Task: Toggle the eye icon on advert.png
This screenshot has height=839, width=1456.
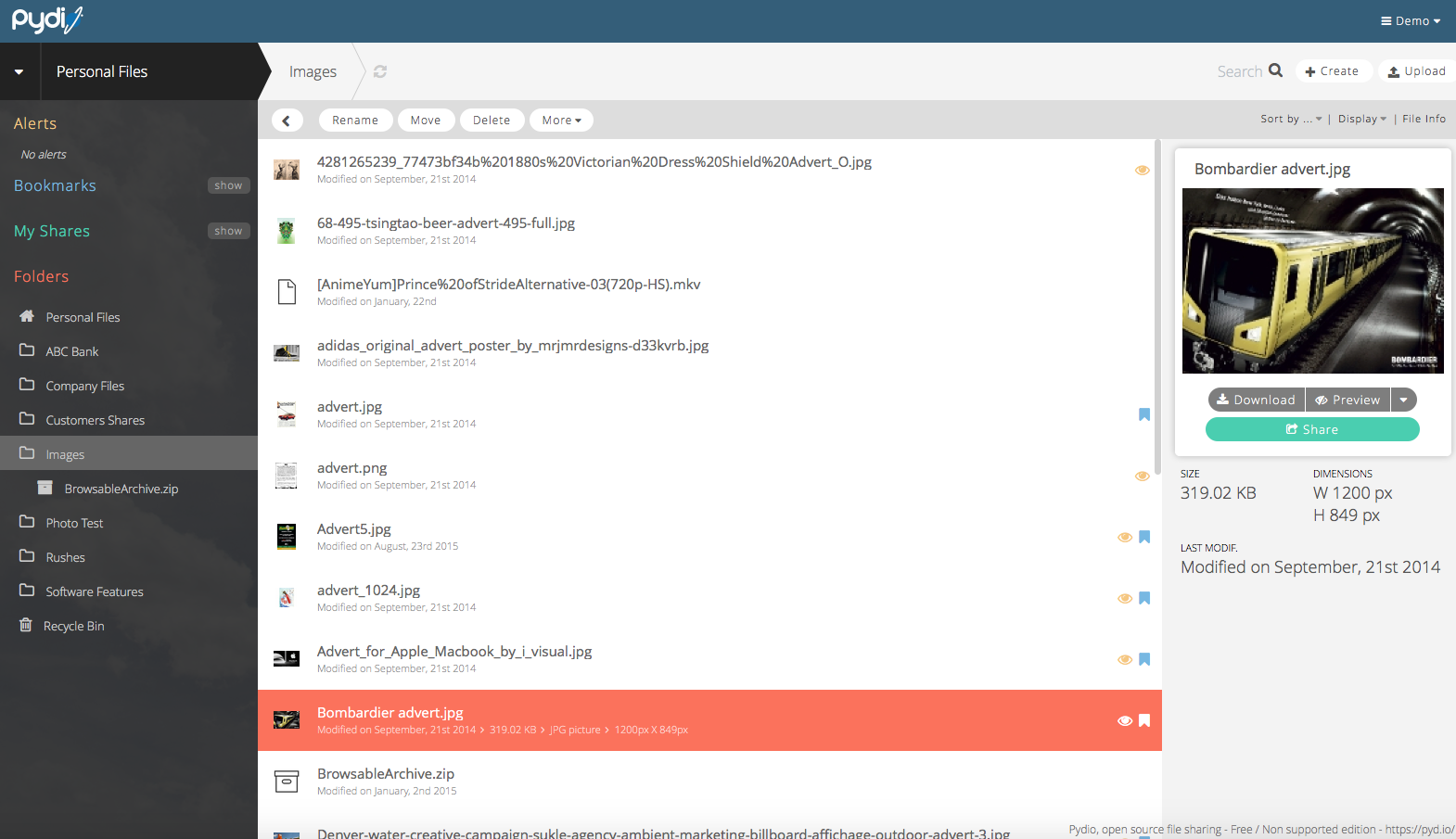Action: [1142, 476]
